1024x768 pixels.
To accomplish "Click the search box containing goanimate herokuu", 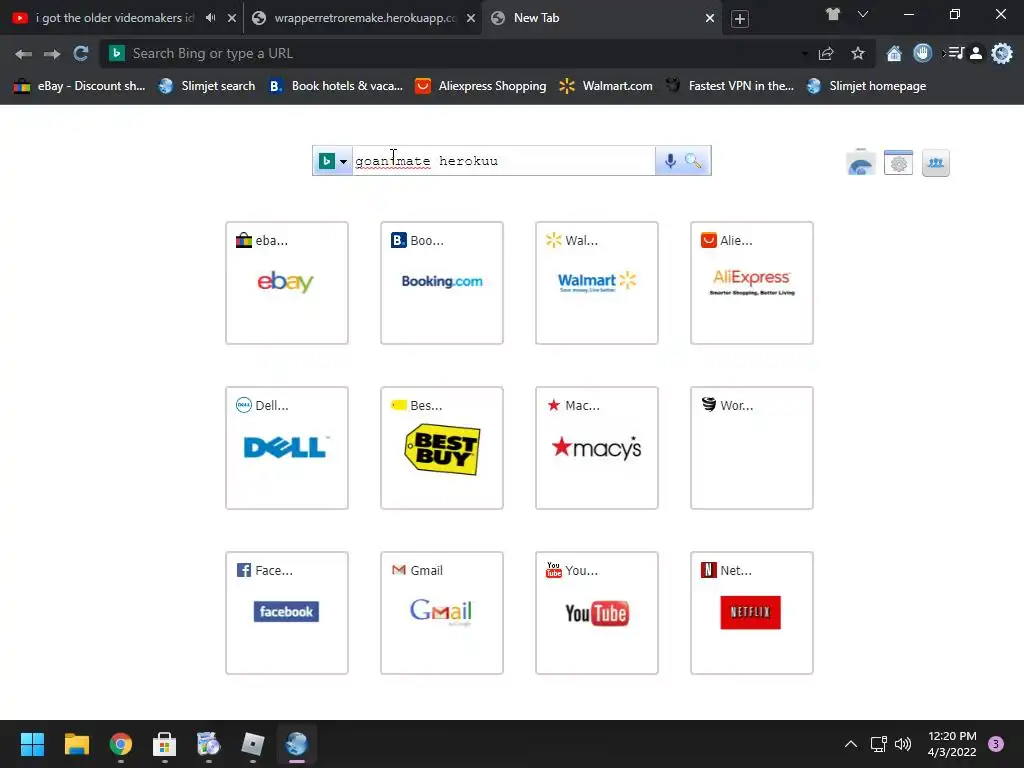I will click(x=504, y=161).
